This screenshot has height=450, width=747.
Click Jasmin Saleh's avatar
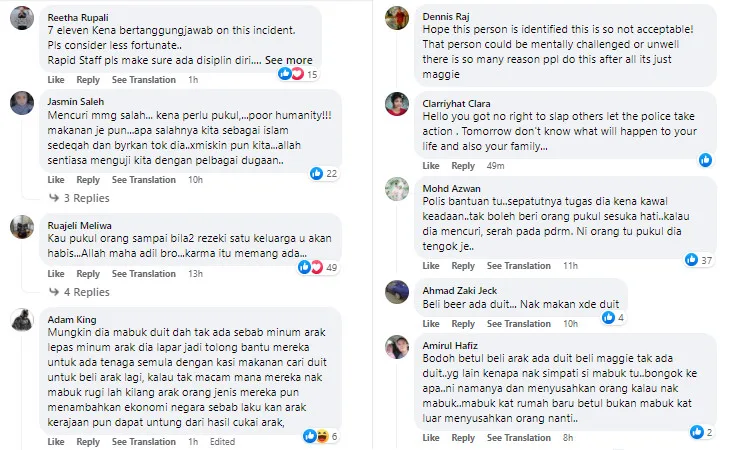(x=22, y=104)
